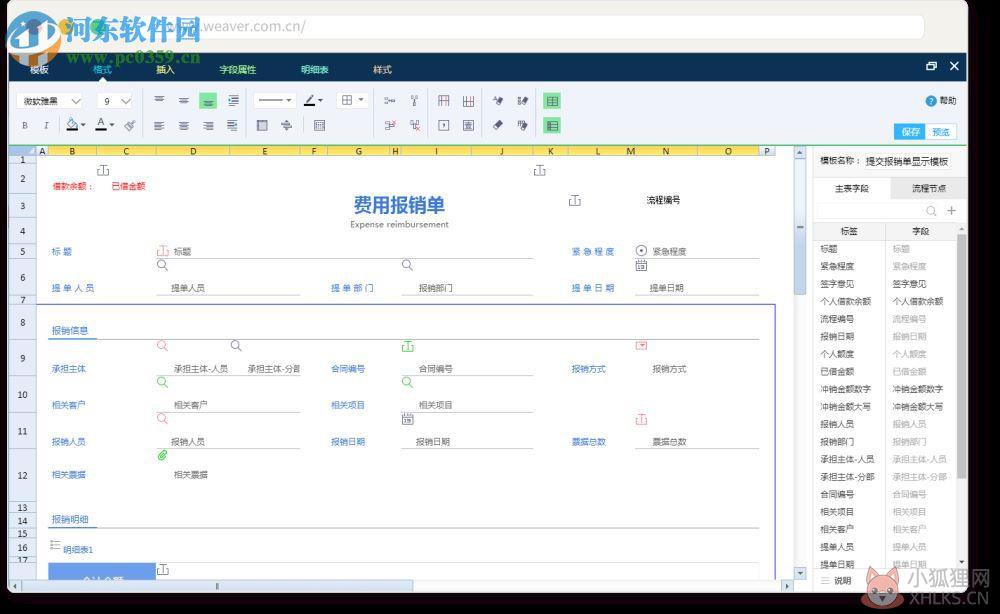This screenshot has height=614, width=1000.
Task: Click the boxed arrow icon in toolbar
Action: coord(444,126)
